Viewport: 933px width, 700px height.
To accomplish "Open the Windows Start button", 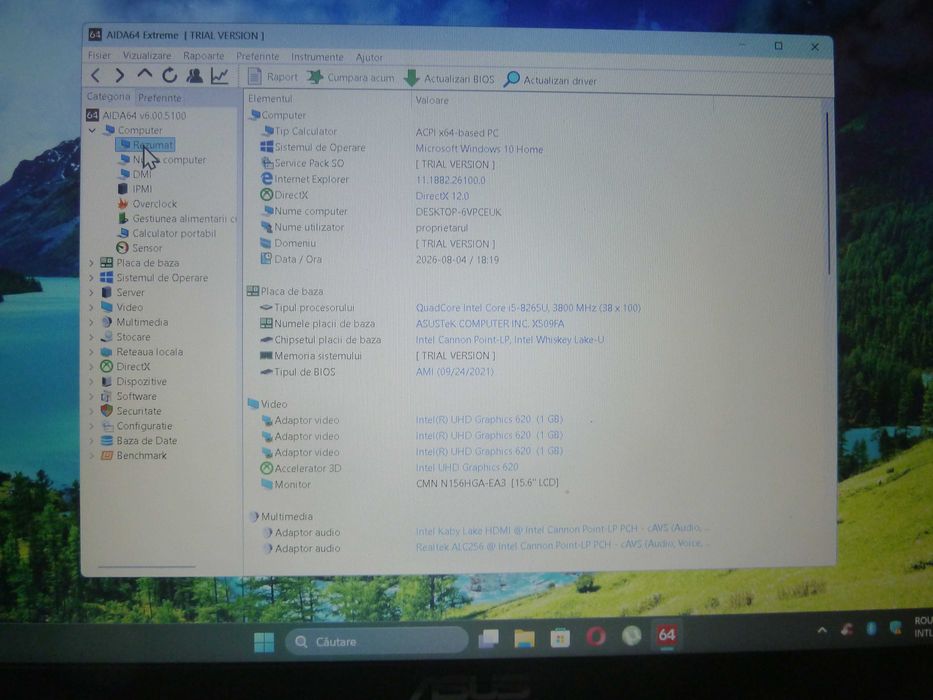I will pyautogui.click(x=264, y=642).
